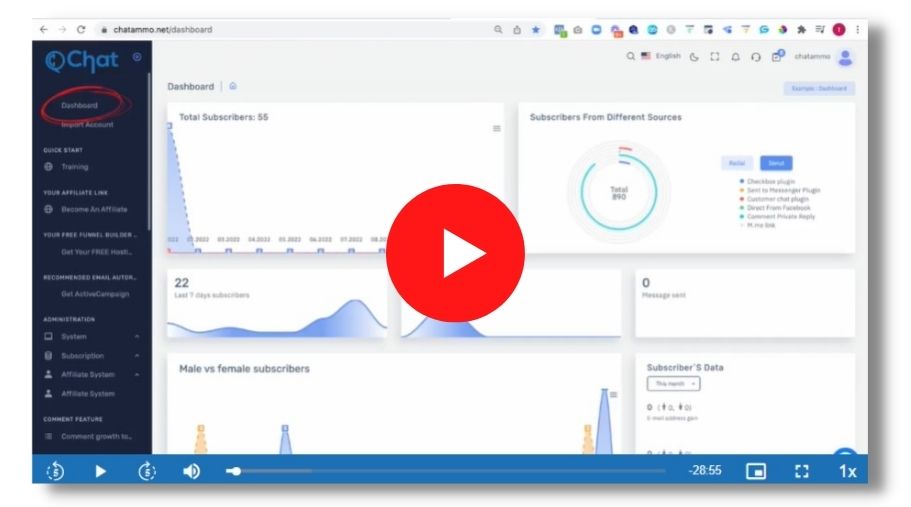
Task: Switch the sources chart to Radial
Action: (737, 163)
